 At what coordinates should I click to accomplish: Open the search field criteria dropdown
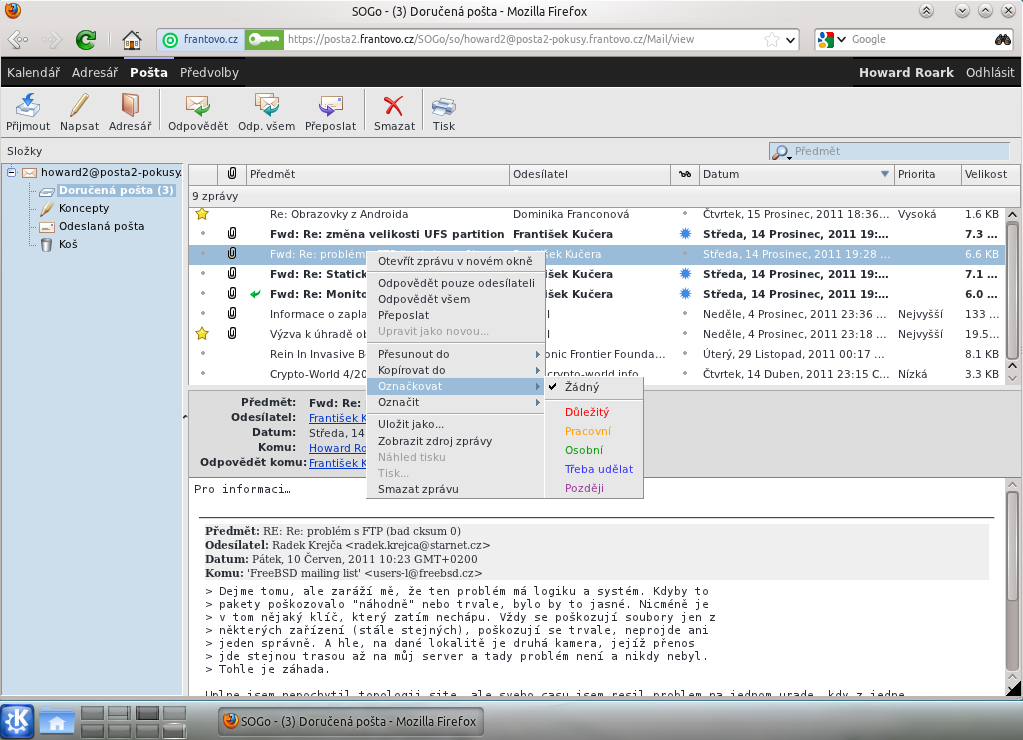pos(783,153)
